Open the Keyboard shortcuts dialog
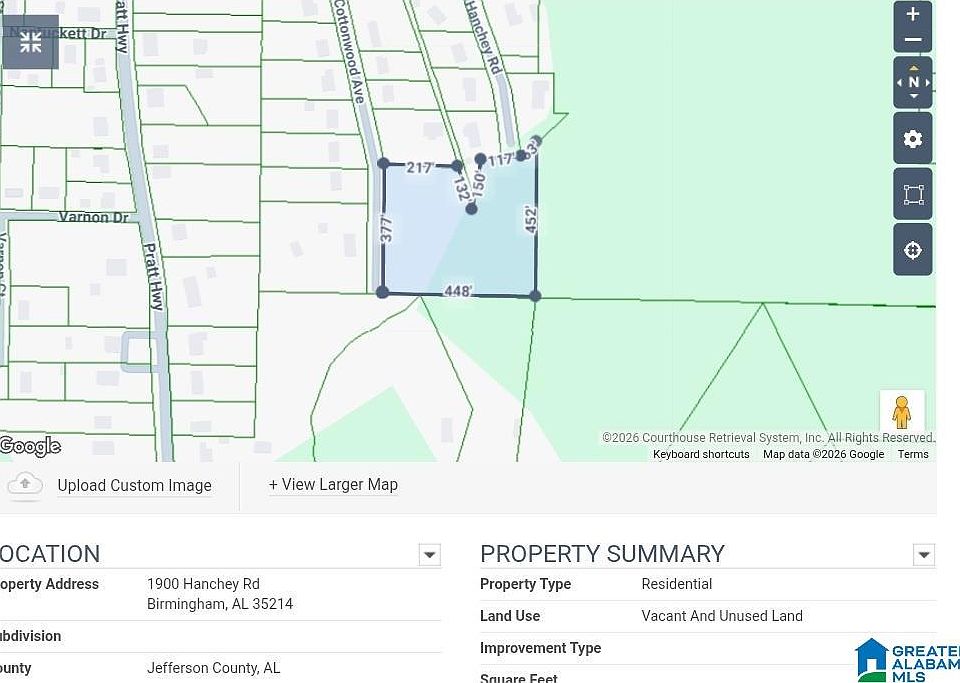This screenshot has width=960, height=683. 701,454
